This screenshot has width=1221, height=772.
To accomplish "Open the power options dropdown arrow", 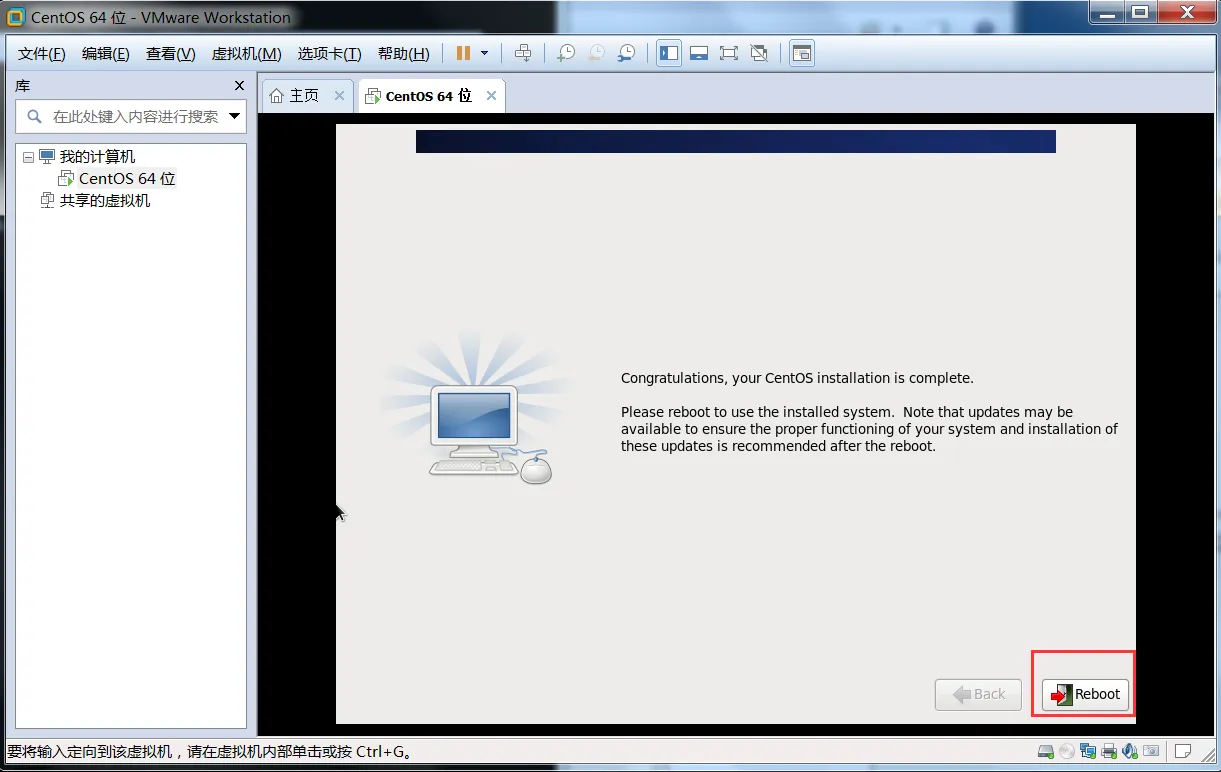I will point(485,53).
